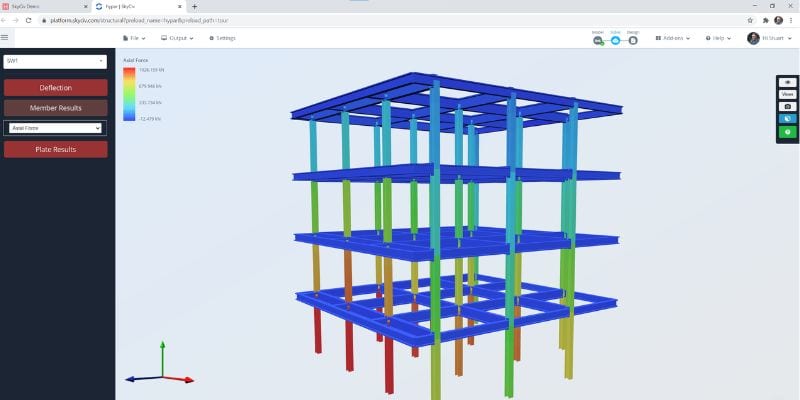Open the SW1 load case dropdown

tap(55, 61)
